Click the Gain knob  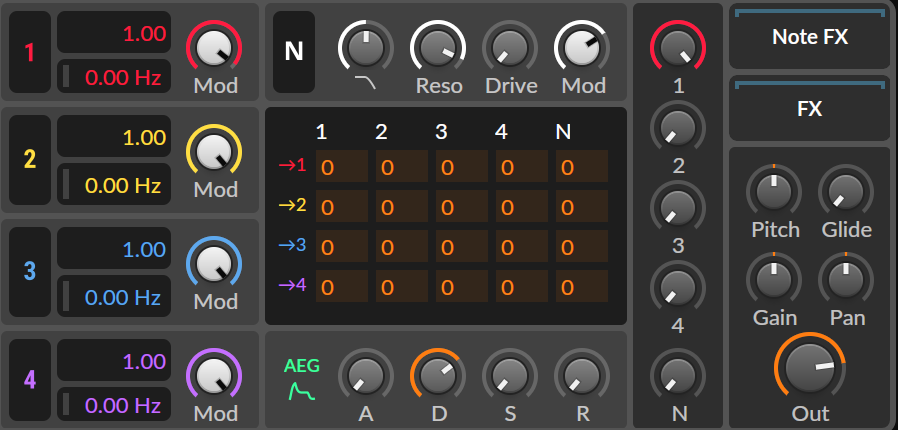[x=774, y=279]
